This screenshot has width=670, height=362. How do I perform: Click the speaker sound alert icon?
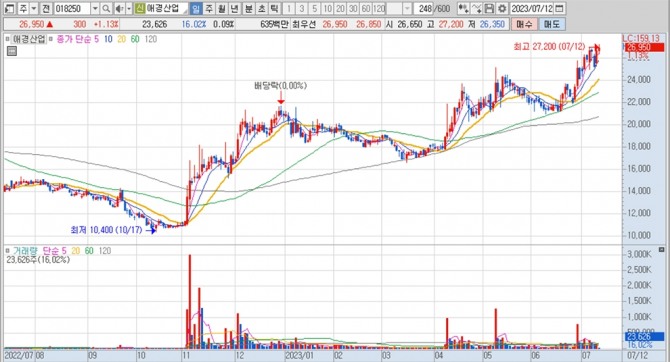click(120, 8)
